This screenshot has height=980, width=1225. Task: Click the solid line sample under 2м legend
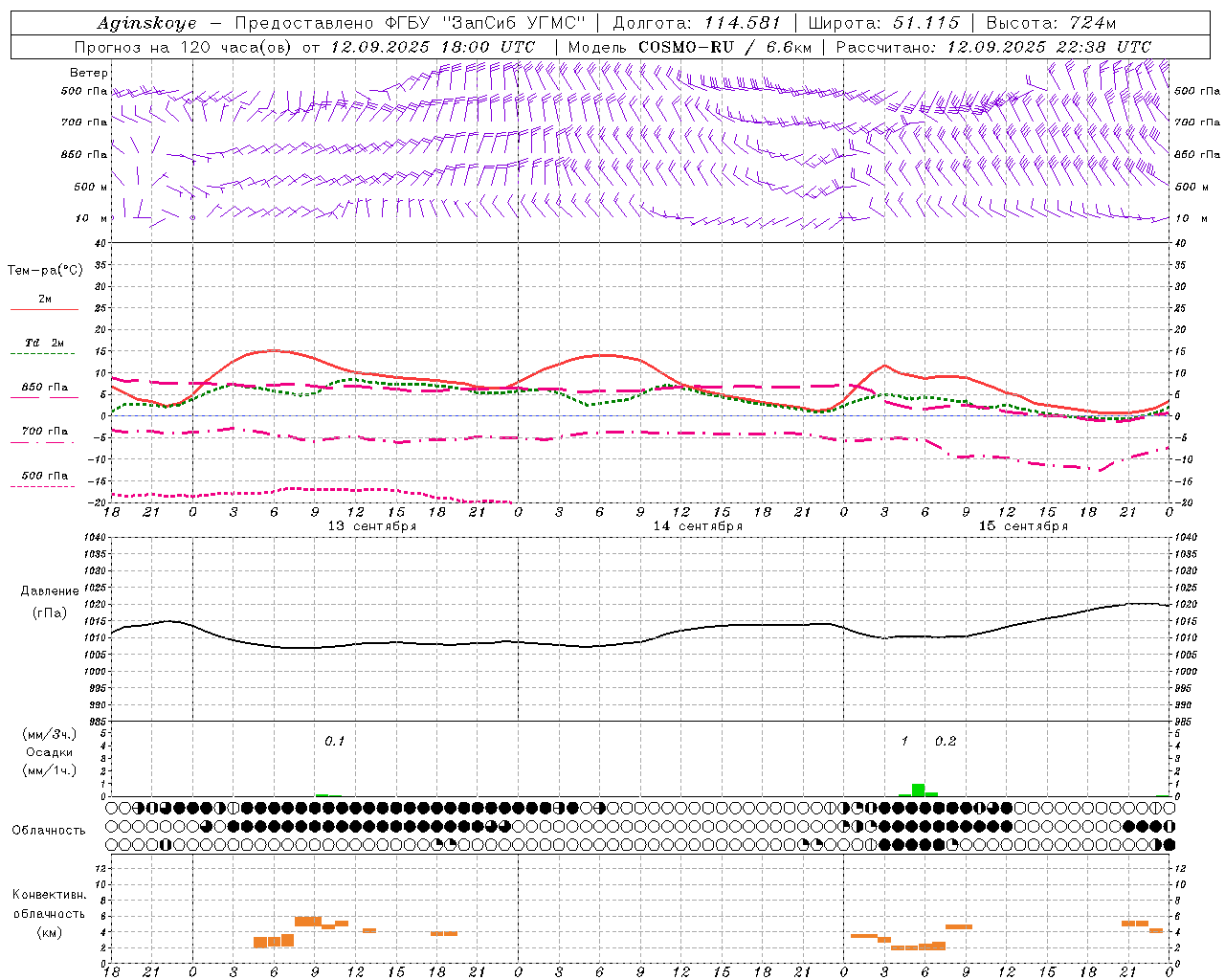44,310
